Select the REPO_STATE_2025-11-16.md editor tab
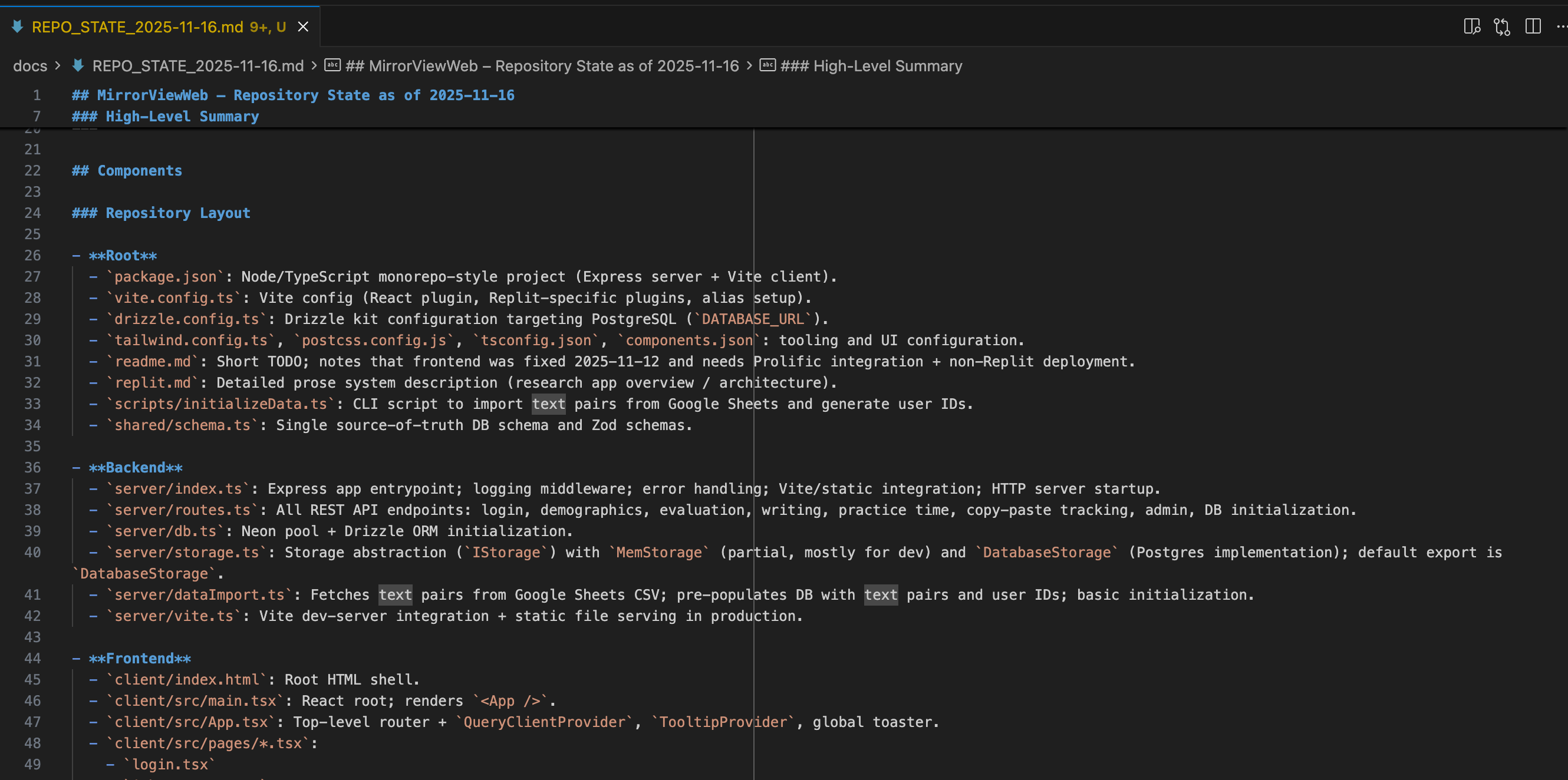Image resolution: width=1568 pixels, height=780 pixels. click(x=137, y=27)
